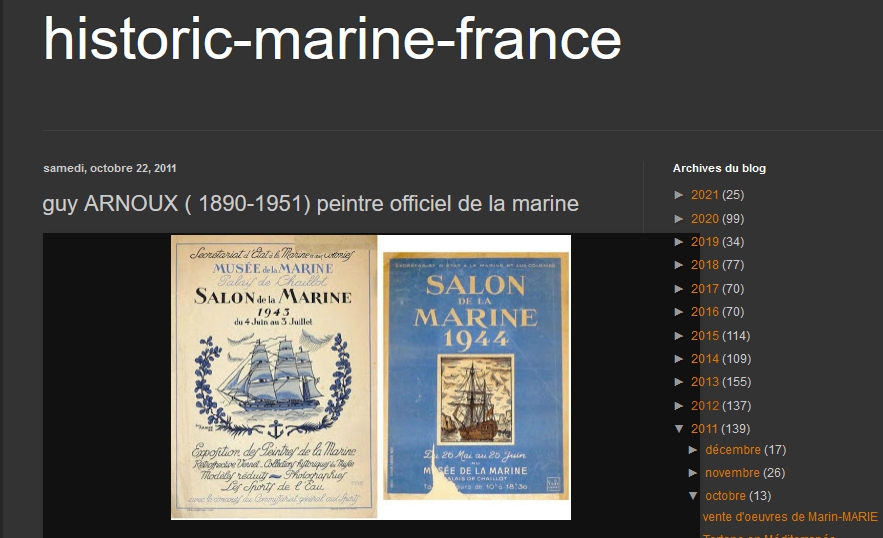Open the 2020 archive link

coord(704,219)
